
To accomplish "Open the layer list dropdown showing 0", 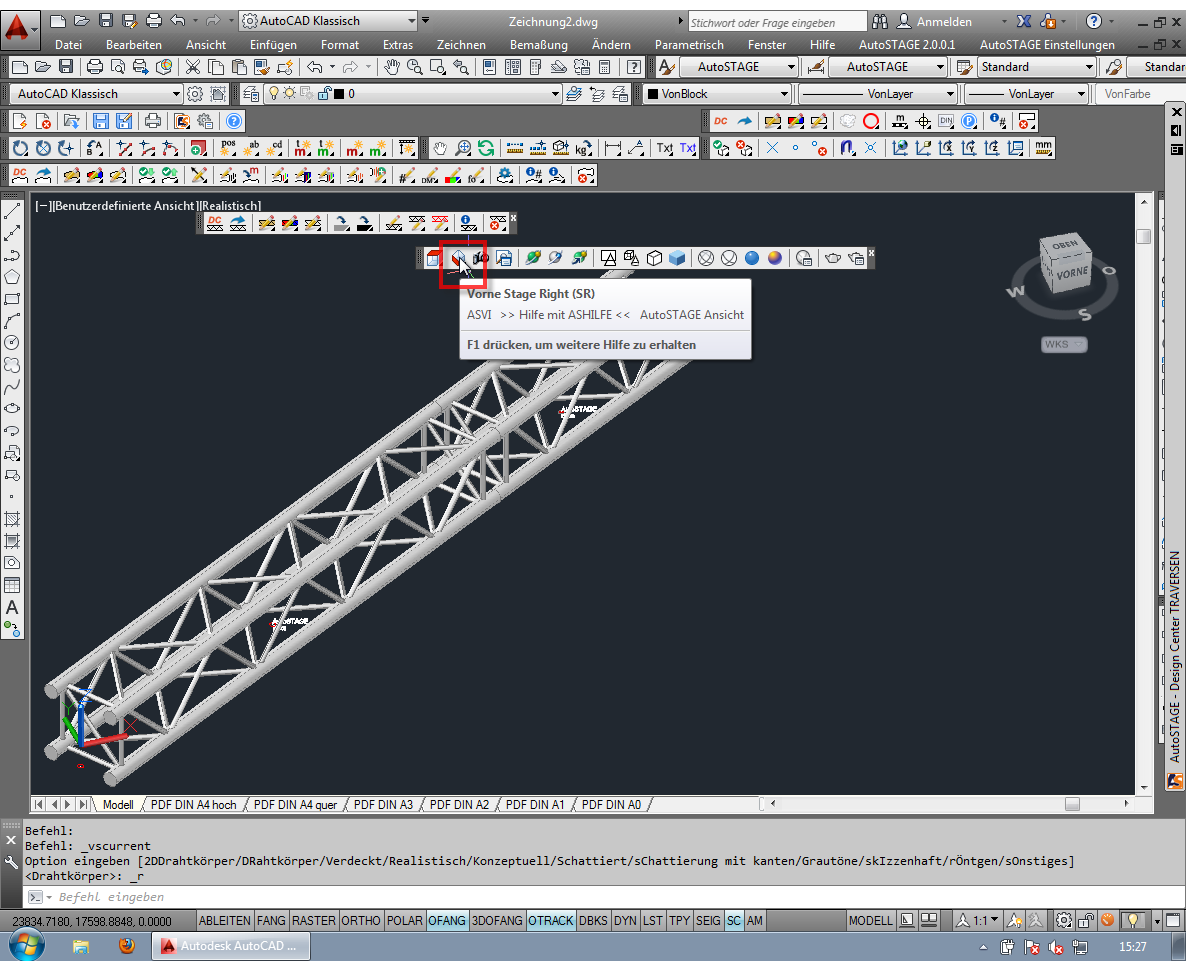I will pyautogui.click(x=555, y=94).
